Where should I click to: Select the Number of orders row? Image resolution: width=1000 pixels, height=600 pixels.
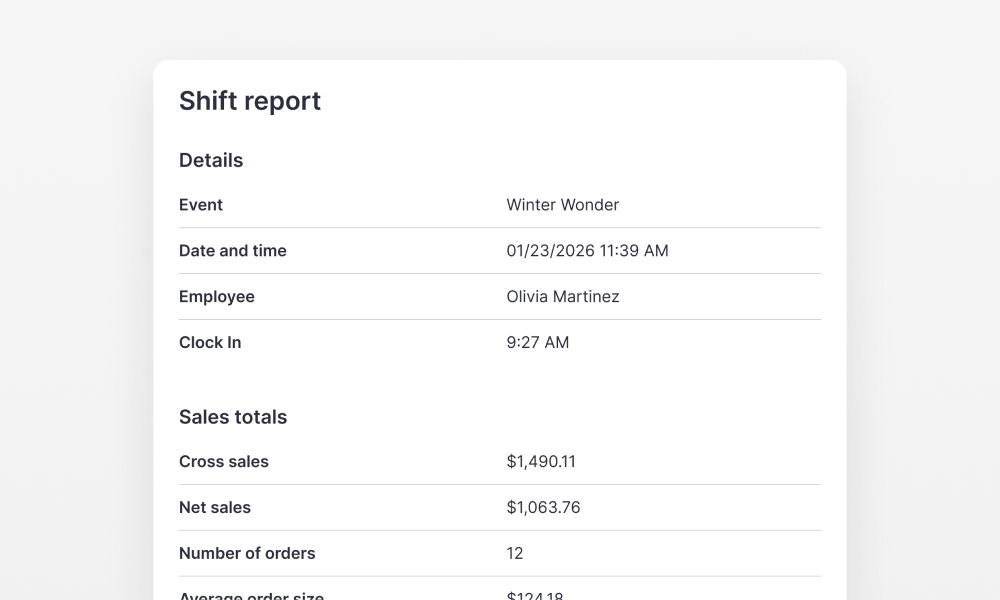click(247, 553)
